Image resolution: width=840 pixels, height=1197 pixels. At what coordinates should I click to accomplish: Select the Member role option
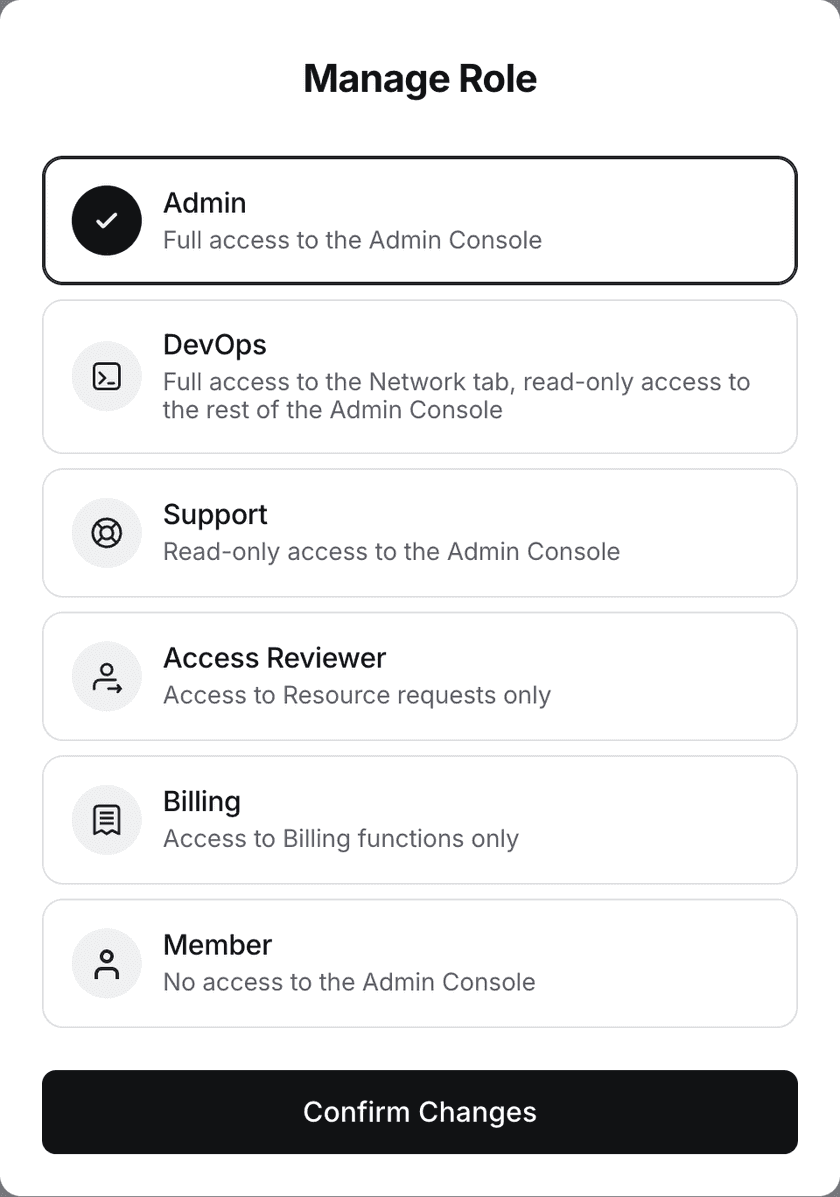(x=420, y=963)
